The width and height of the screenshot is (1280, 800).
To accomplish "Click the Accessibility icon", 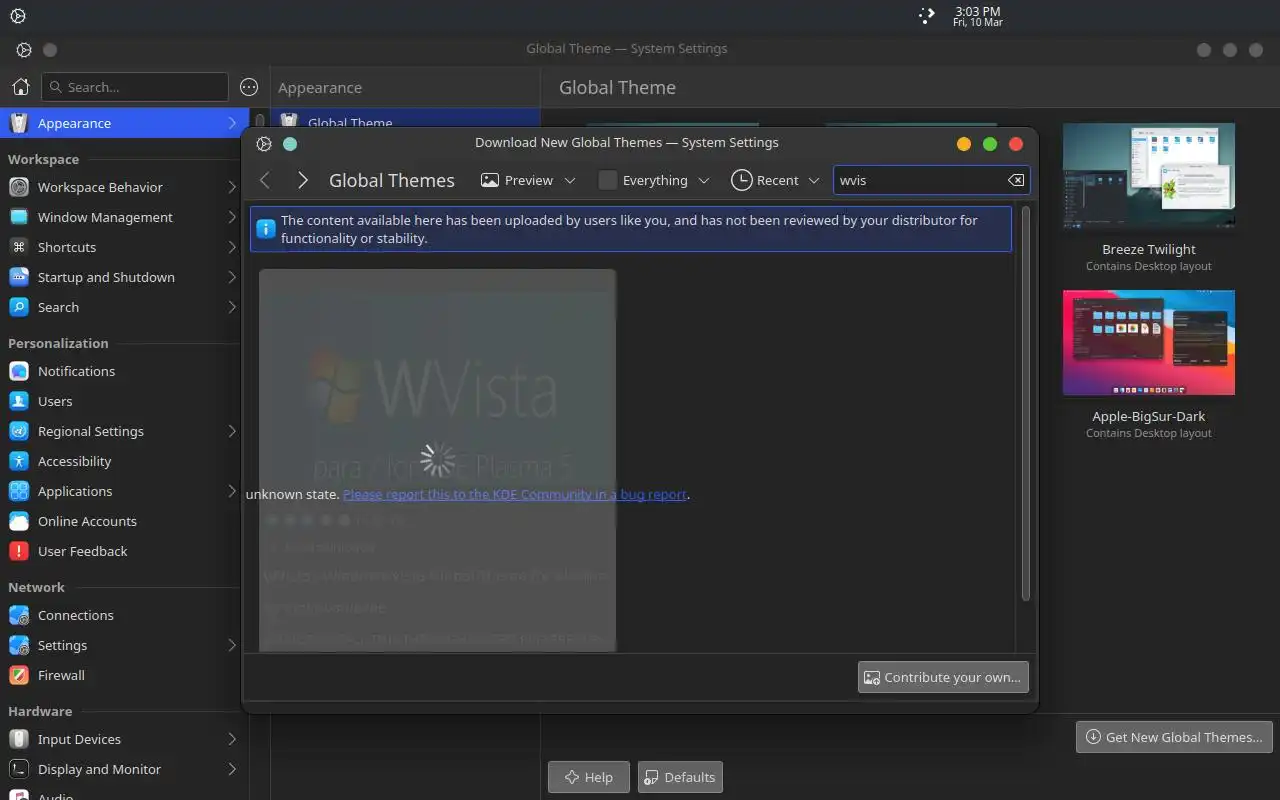I will click(x=19, y=461).
